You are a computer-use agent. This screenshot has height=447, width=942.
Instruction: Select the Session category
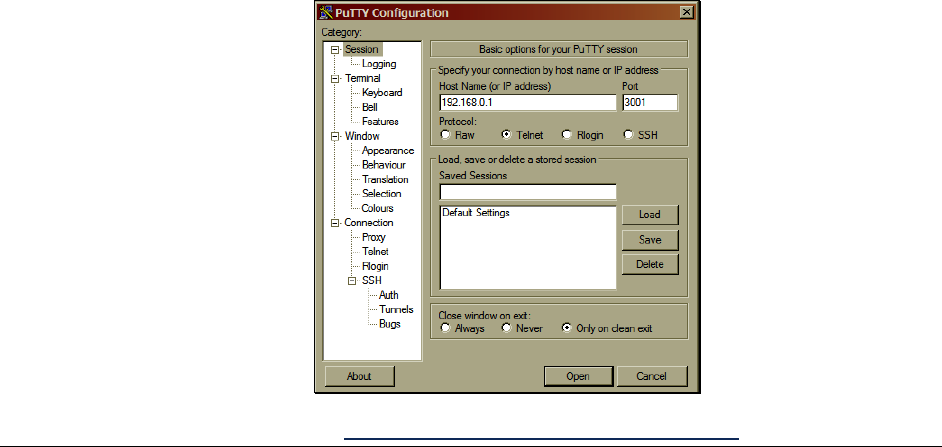[x=362, y=49]
